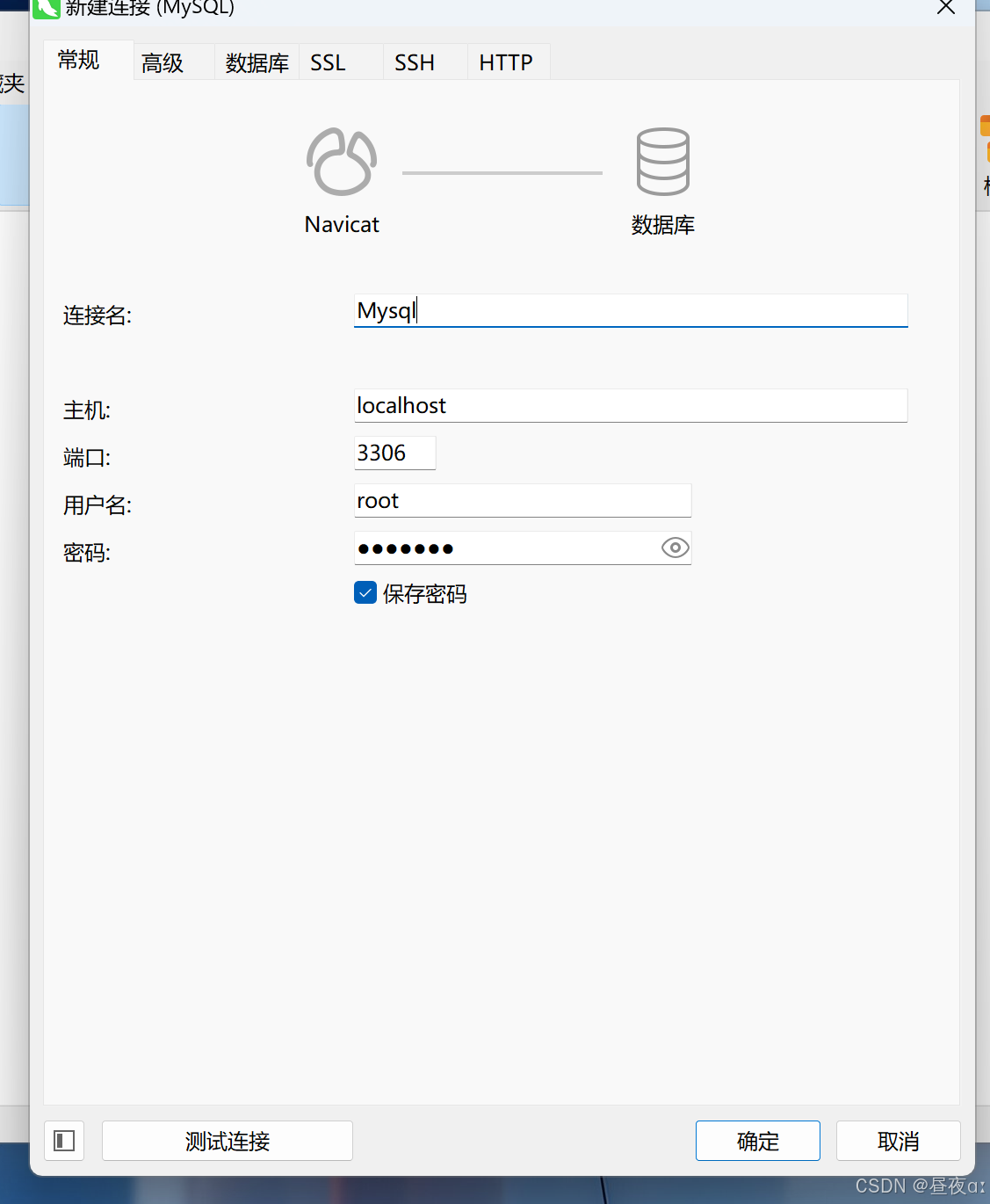This screenshot has height=1204, width=990.
Task: Open the 高级 tab
Action: point(174,62)
